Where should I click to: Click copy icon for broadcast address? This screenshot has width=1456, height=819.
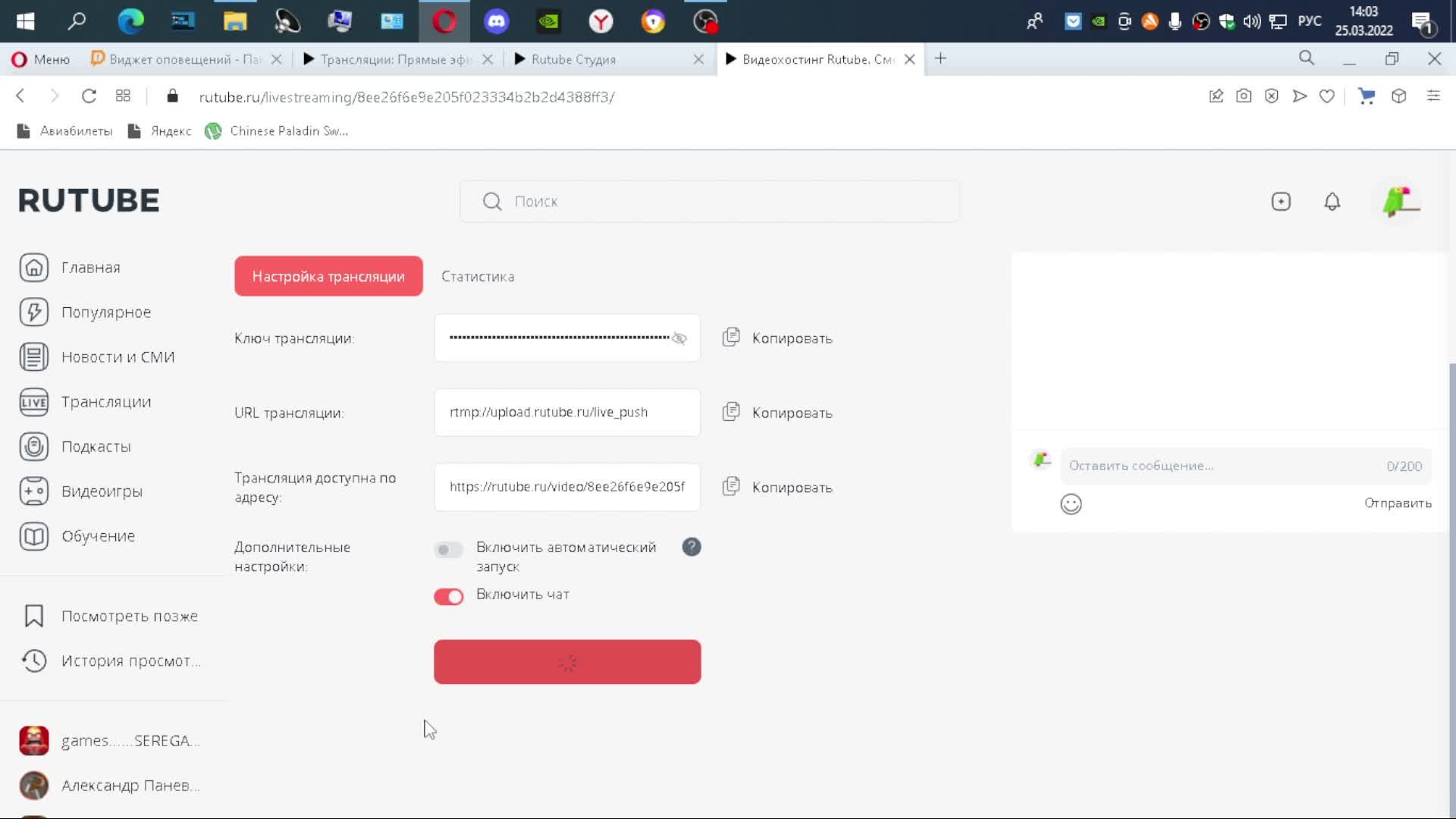click(731, 486)
